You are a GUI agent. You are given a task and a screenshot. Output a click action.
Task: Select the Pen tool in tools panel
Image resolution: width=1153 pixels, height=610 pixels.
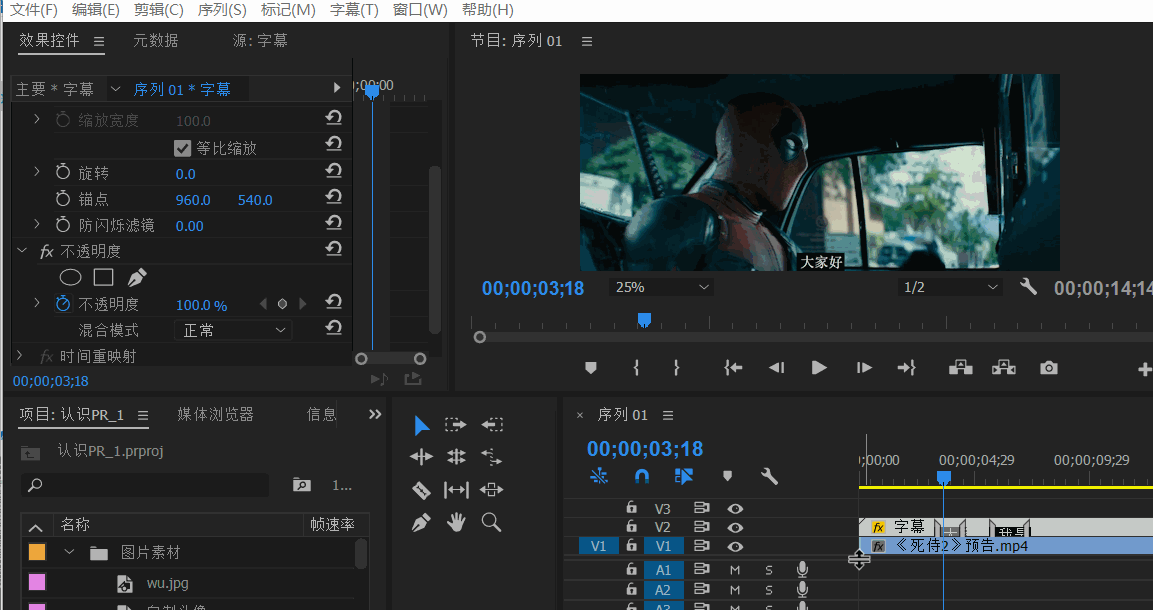[421, 523]
